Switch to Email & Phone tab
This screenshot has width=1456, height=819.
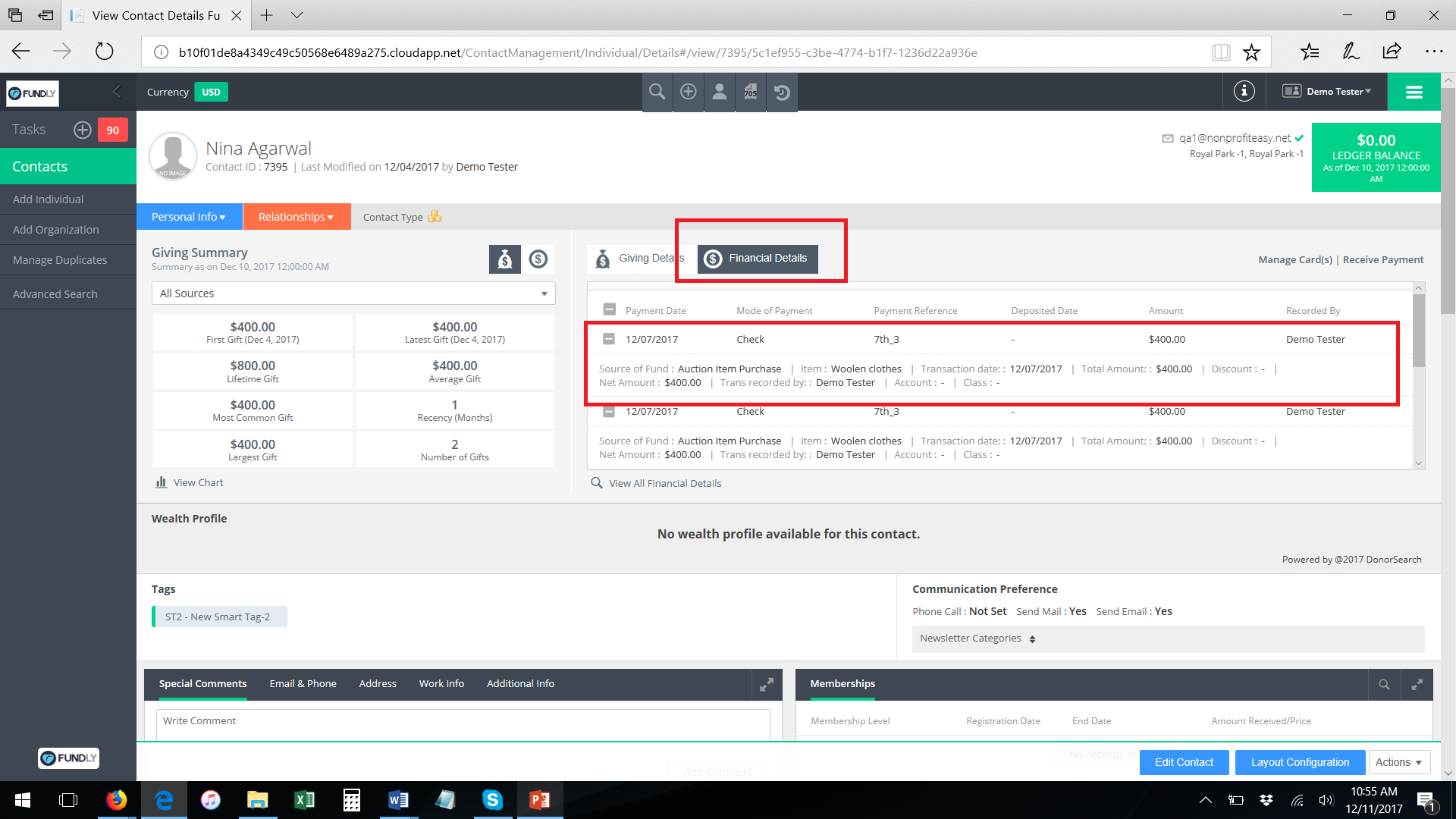click(303, 684)
